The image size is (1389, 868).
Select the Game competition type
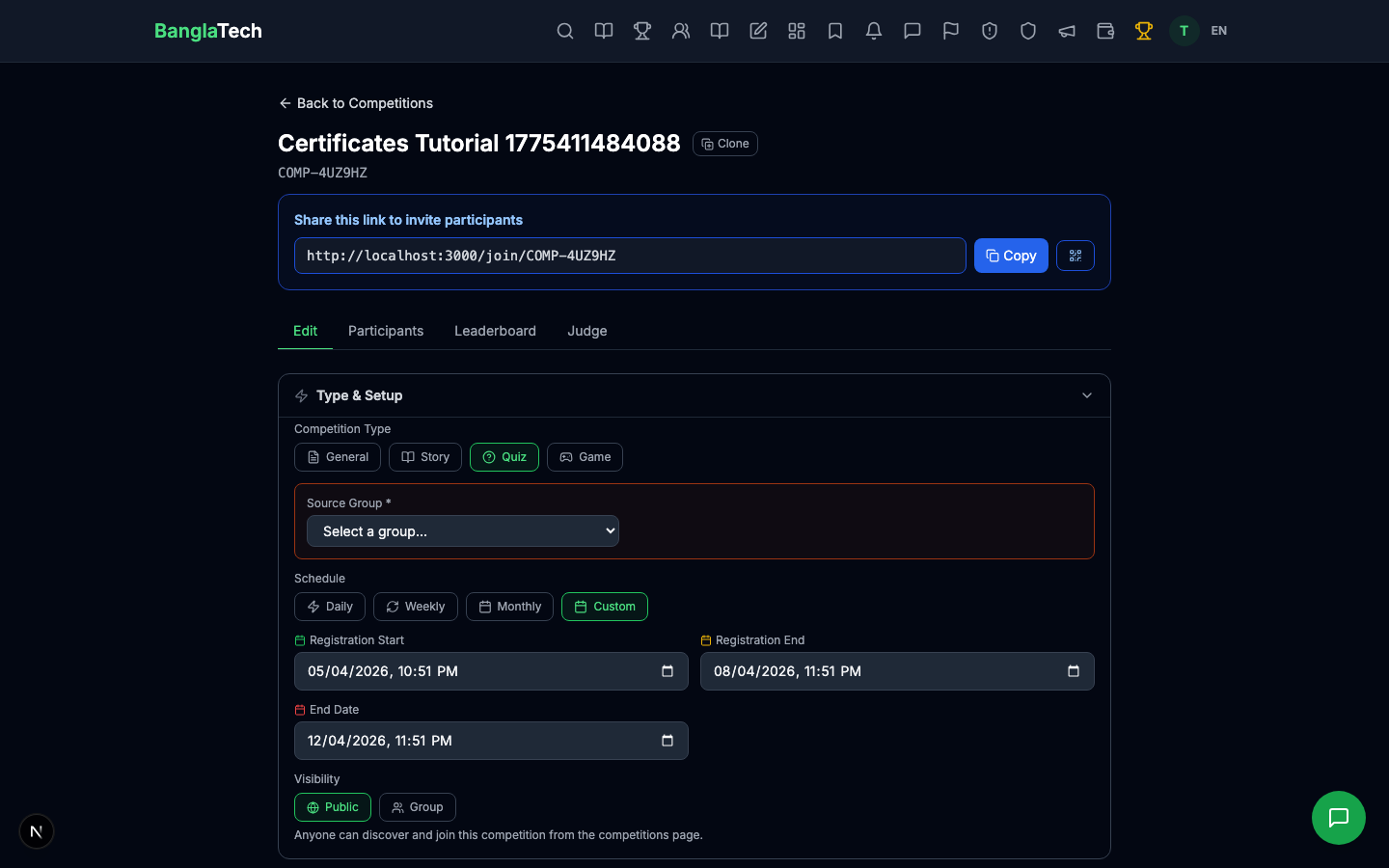pyautogui.click(x=585, y=457)
